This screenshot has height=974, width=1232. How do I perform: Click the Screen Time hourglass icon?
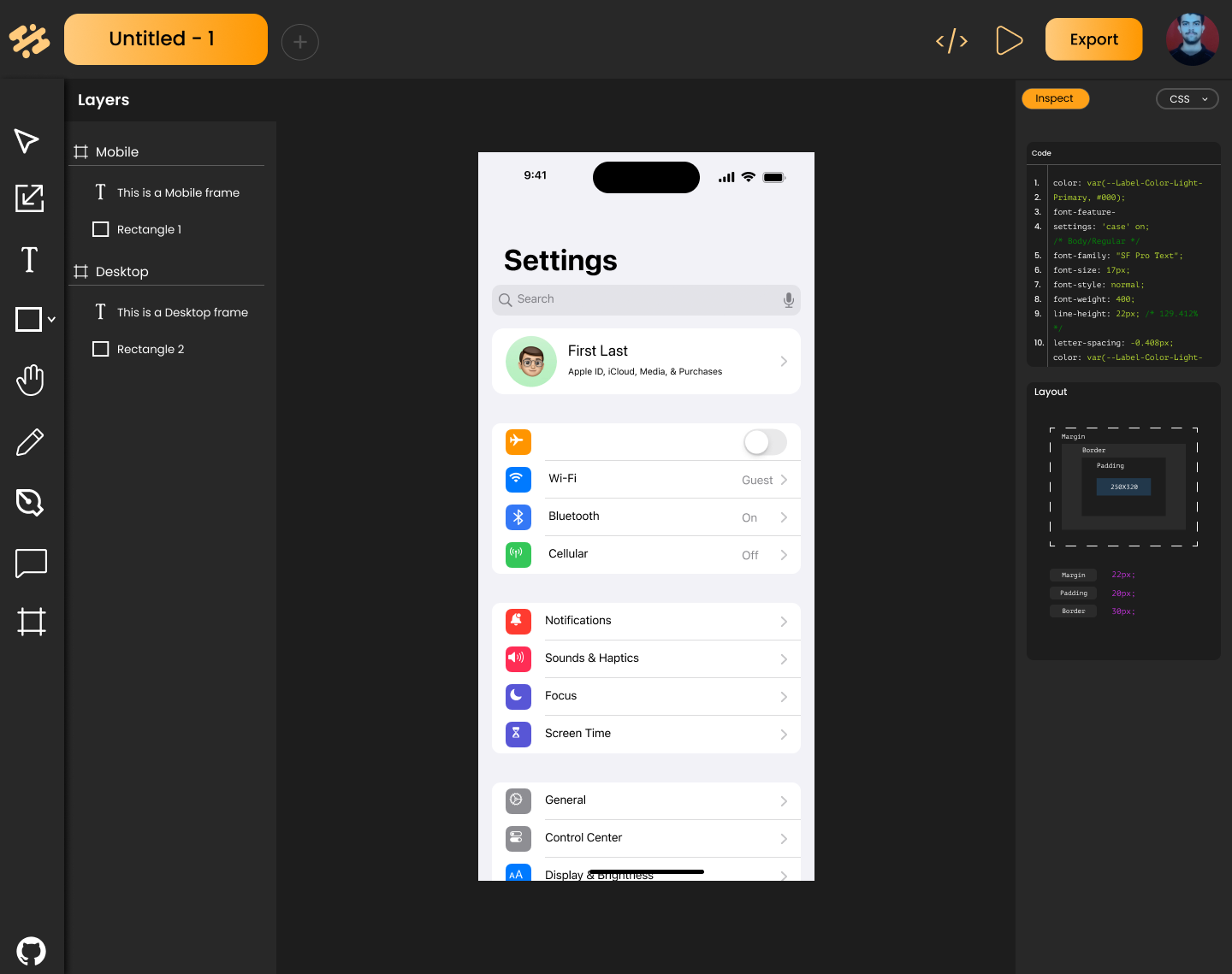tap(518, 734)
